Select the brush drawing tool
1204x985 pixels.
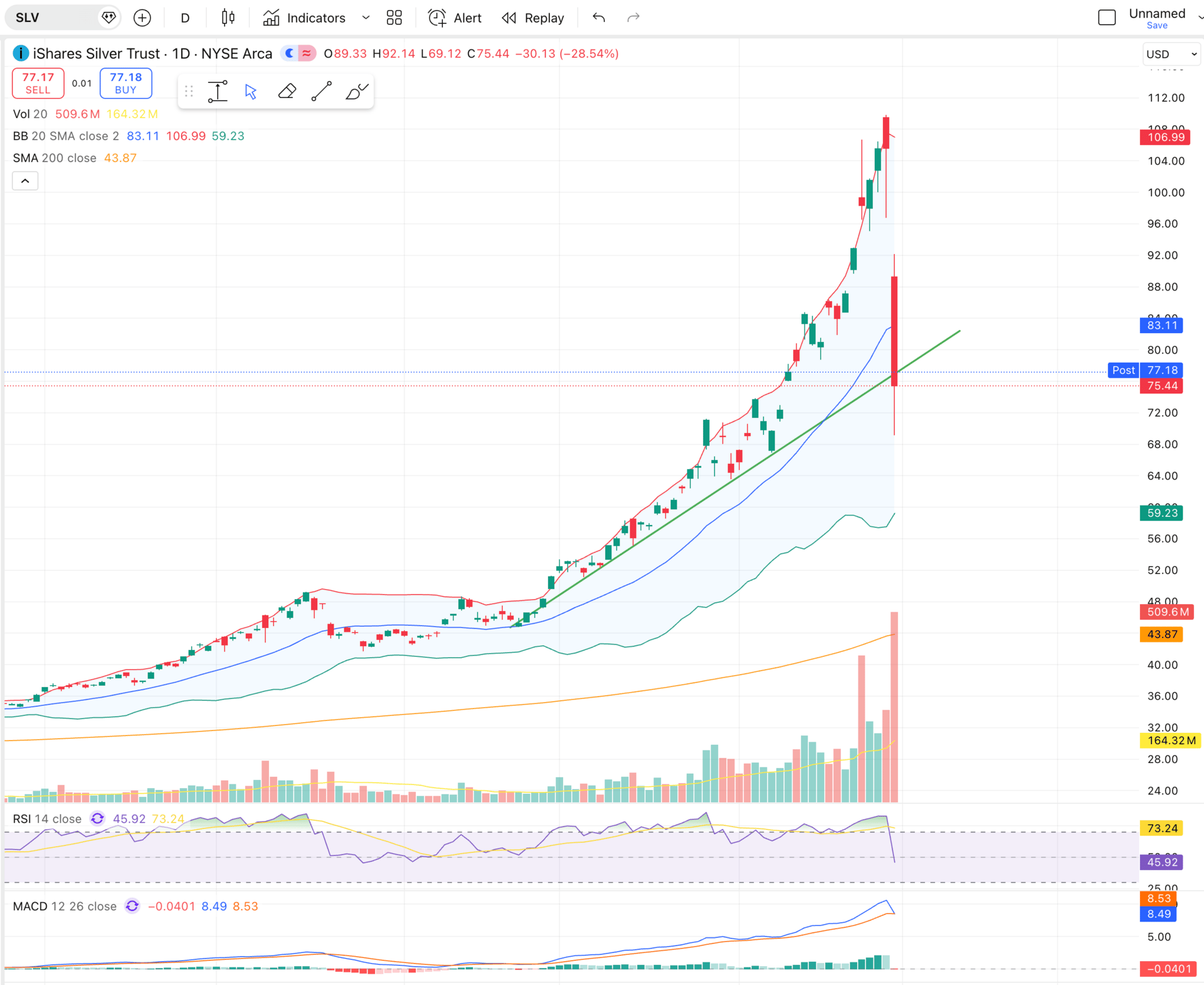(356, 92)
